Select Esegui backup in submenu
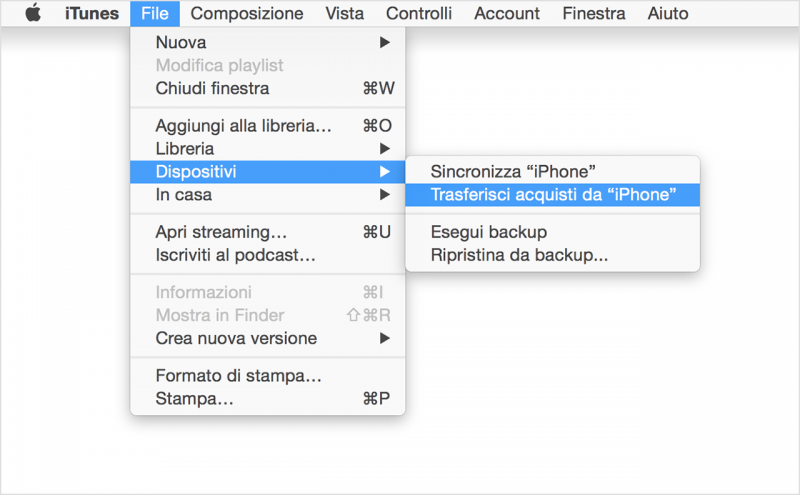This screenshot has height=495, width=800. (553, 232)
